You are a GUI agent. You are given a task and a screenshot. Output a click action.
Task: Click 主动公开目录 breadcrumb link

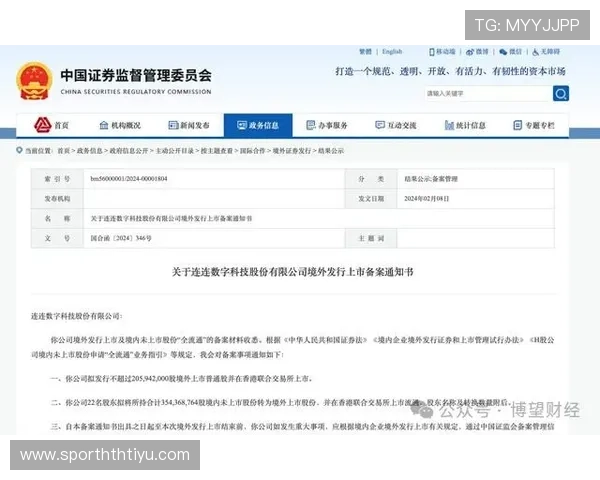[x=174, y=151]
